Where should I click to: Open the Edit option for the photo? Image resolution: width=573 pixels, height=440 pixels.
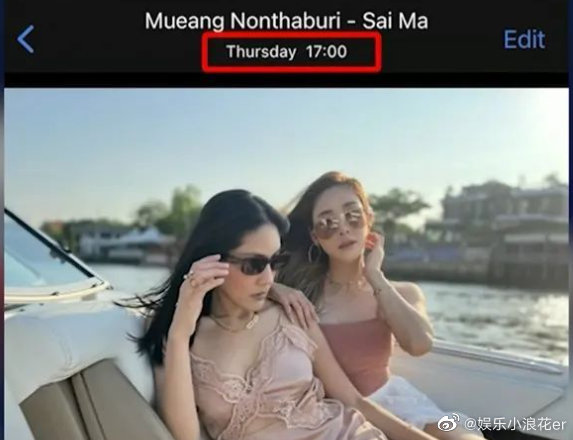[524, 39]
